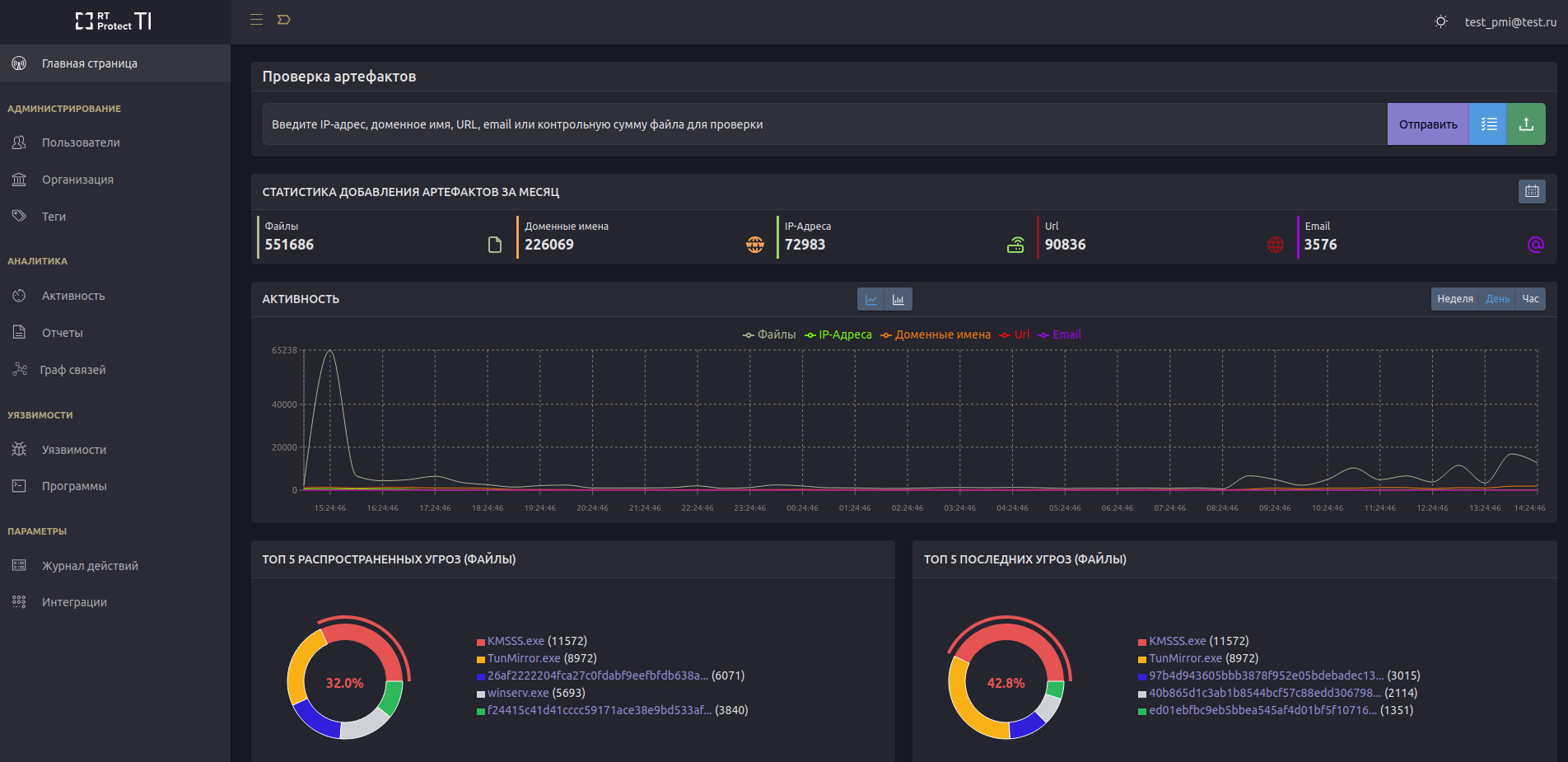Toggle the light/dark theme sun icon
Screen dimensions: 1568x762
click(x=1441, y=21)
